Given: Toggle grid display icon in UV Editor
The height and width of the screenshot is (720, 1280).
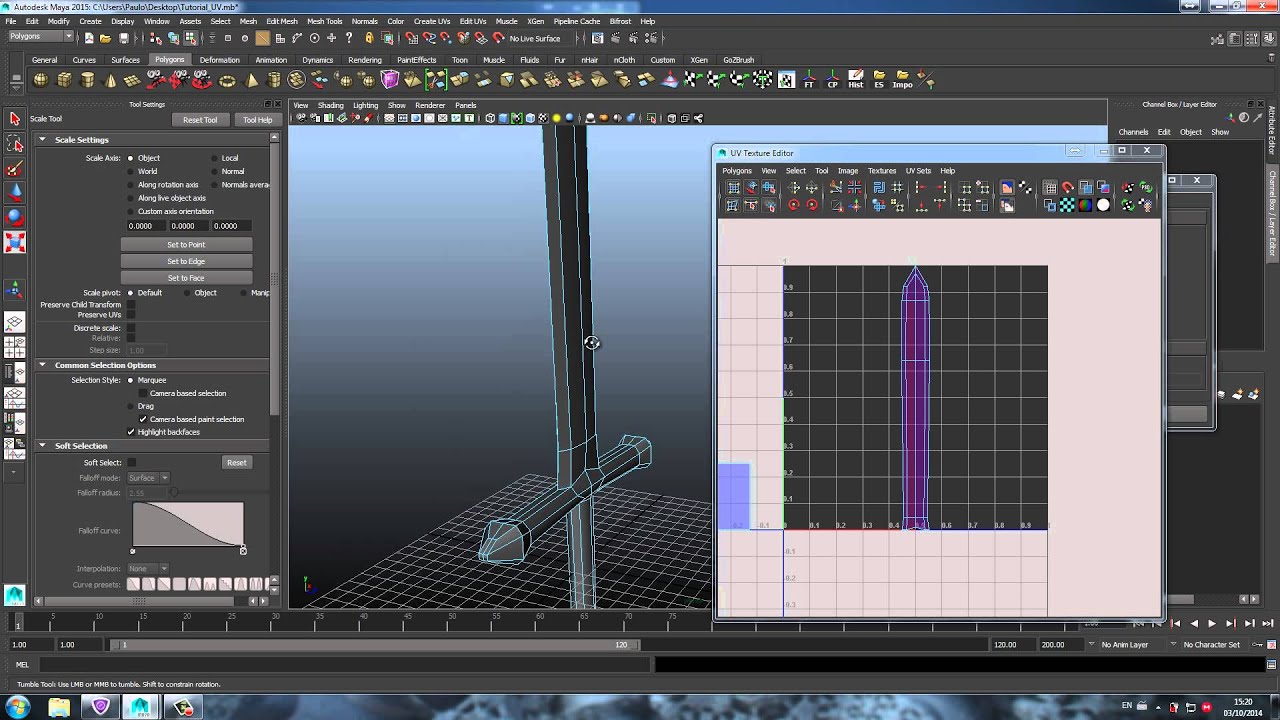Looking at the screenshot, I should point(1050,187).
